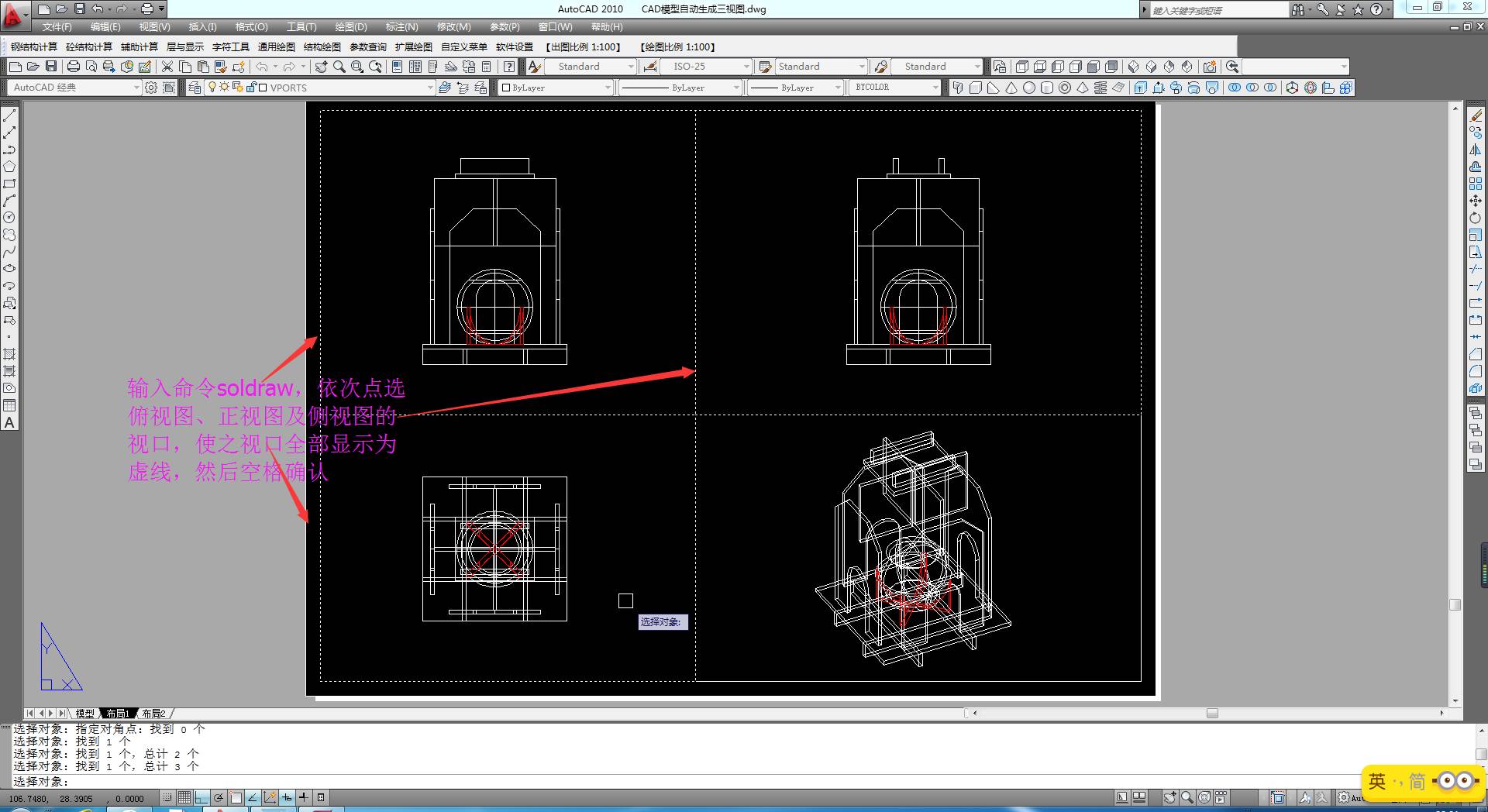
Task: Click the command line input 选择对象
Action: tap(744, 782)
